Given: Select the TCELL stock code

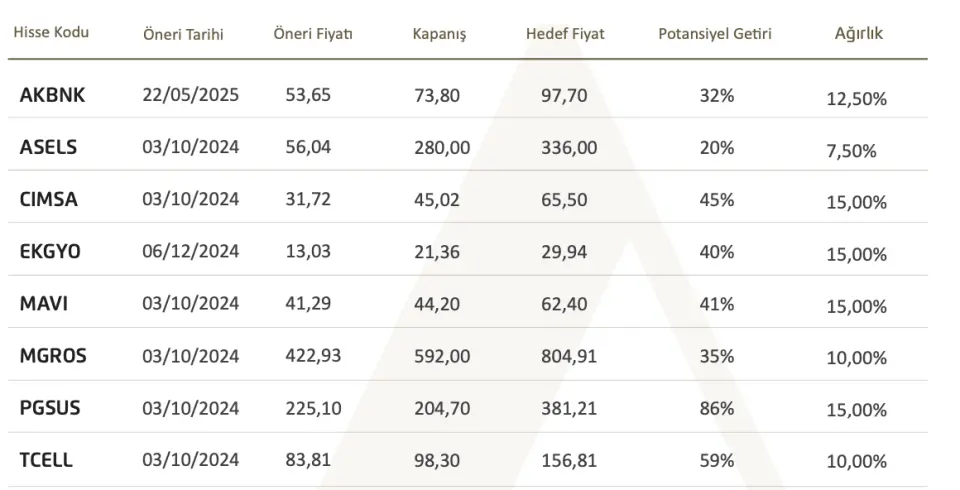Looking at the screenshot, I should [x=46, y=460].
